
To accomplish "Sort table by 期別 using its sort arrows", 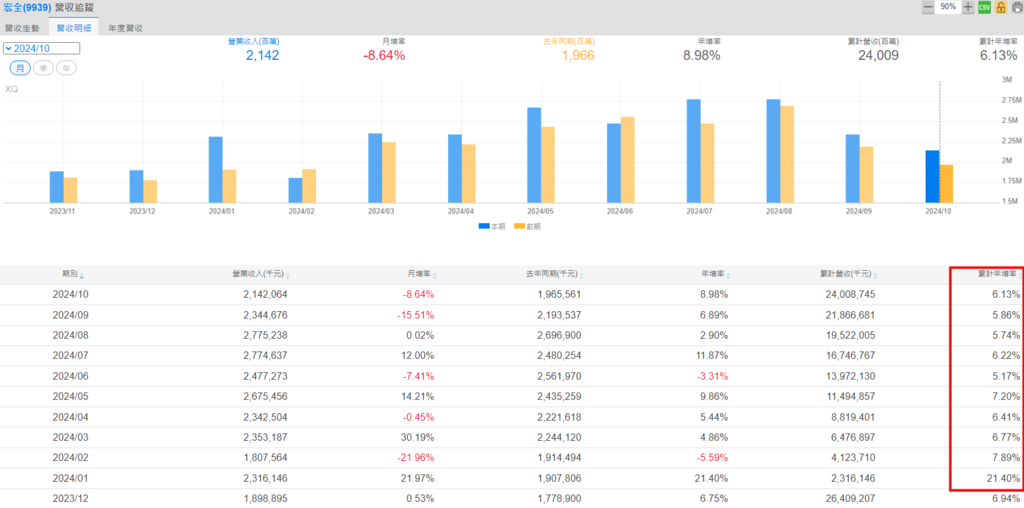I will point(82,276).
